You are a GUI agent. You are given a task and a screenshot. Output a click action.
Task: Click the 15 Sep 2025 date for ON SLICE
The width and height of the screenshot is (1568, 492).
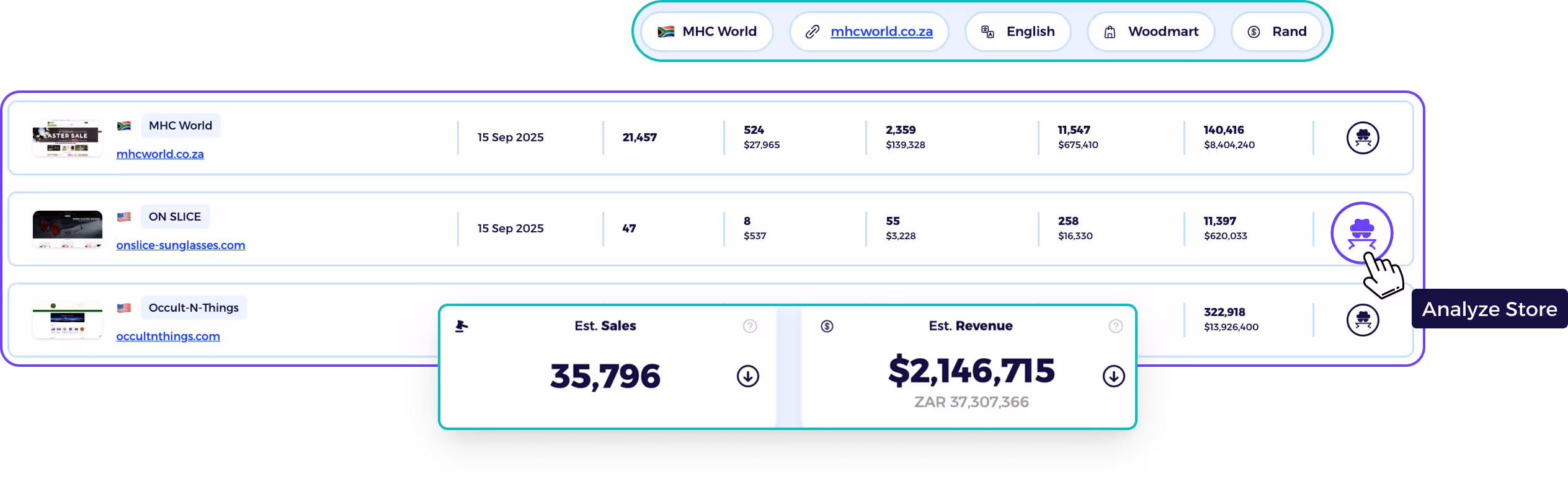pyautogui.click(x=510, y=229)
